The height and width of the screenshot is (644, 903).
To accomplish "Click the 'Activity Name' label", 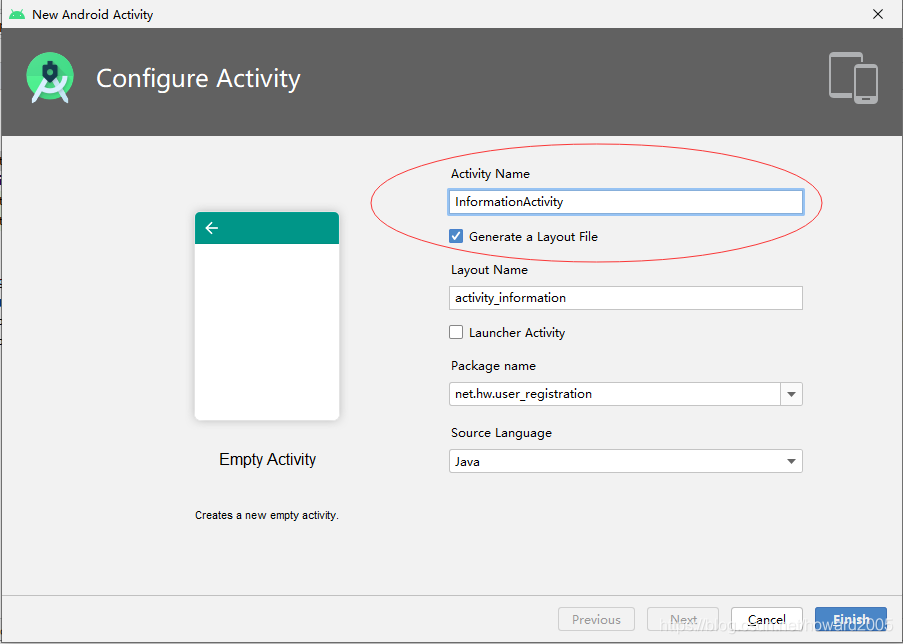I will (490, 173).
